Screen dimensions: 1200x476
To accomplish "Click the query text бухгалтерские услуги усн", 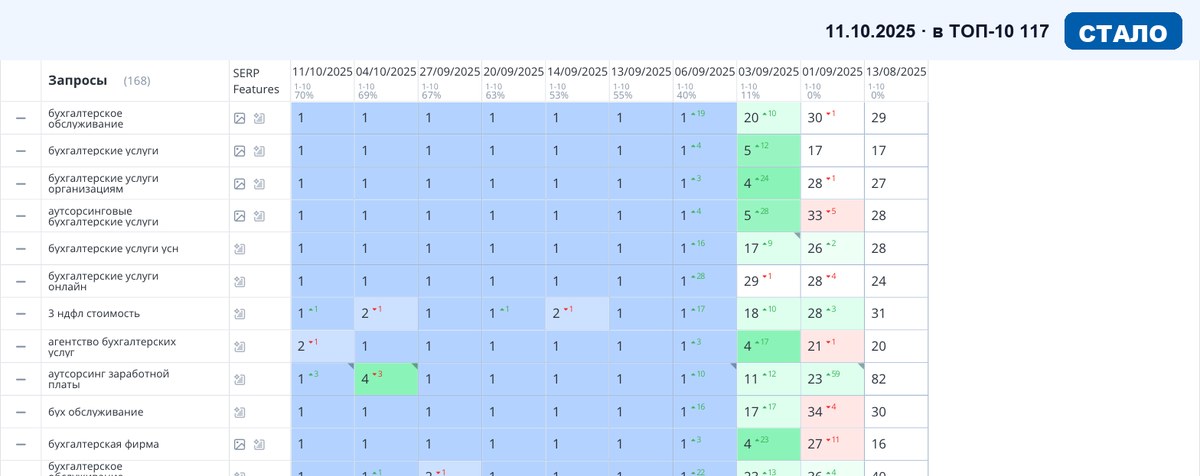I will (113, 249).
